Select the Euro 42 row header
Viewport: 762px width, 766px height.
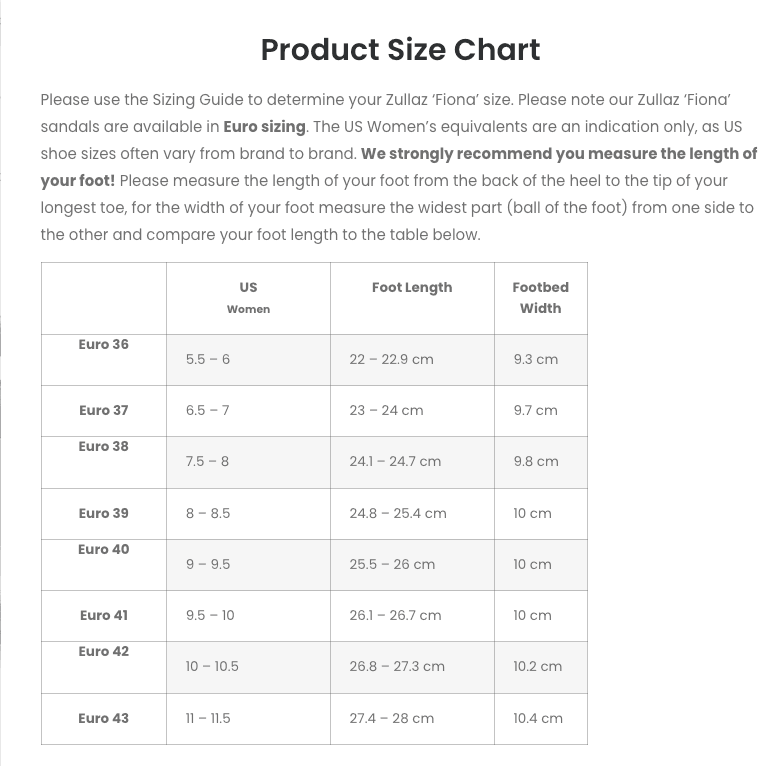(x=104, y=652)
